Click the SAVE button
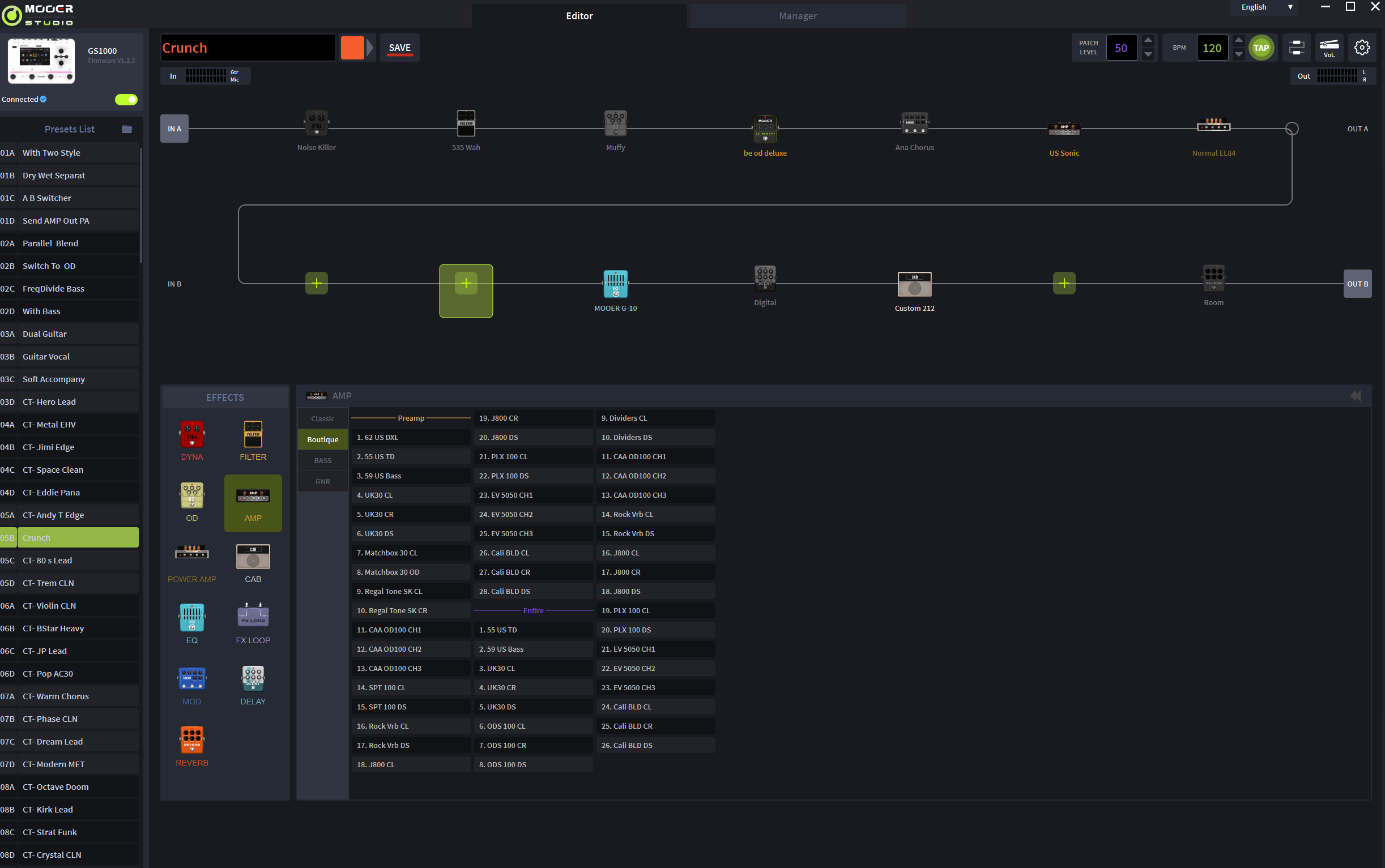1385x868 pixels. coord(399,48)
